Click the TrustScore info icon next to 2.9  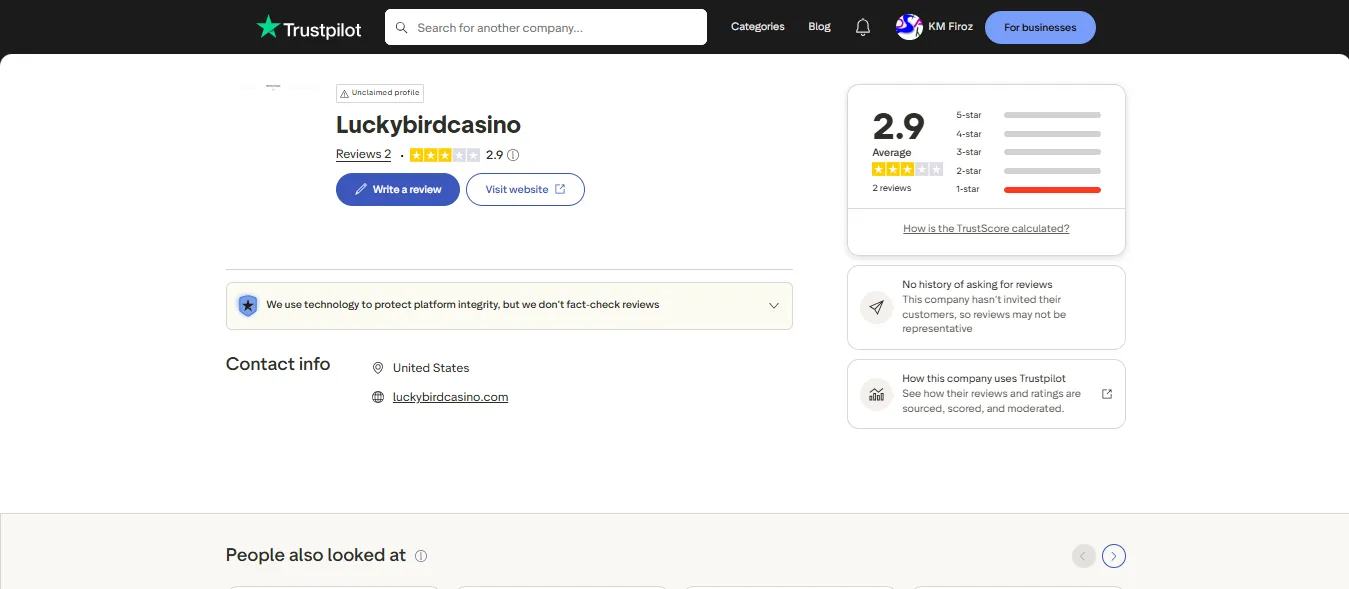click(513, 155)
